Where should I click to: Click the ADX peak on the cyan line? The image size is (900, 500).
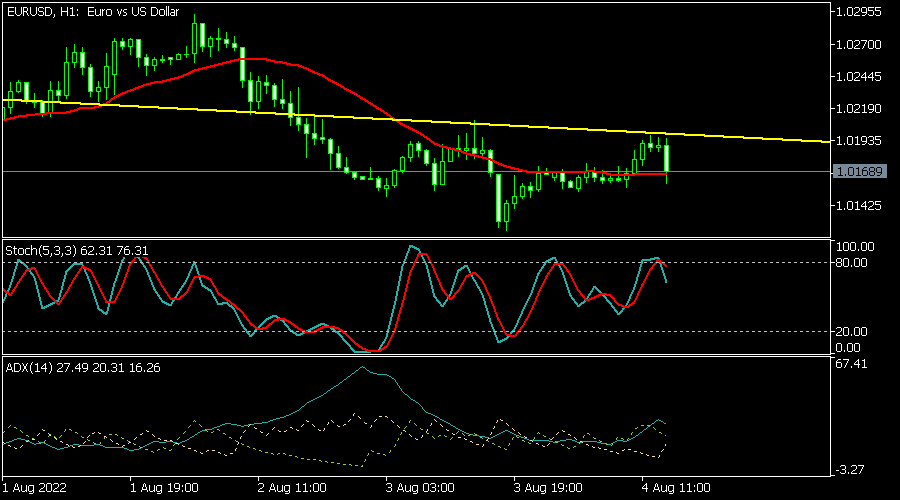(363, 367)
